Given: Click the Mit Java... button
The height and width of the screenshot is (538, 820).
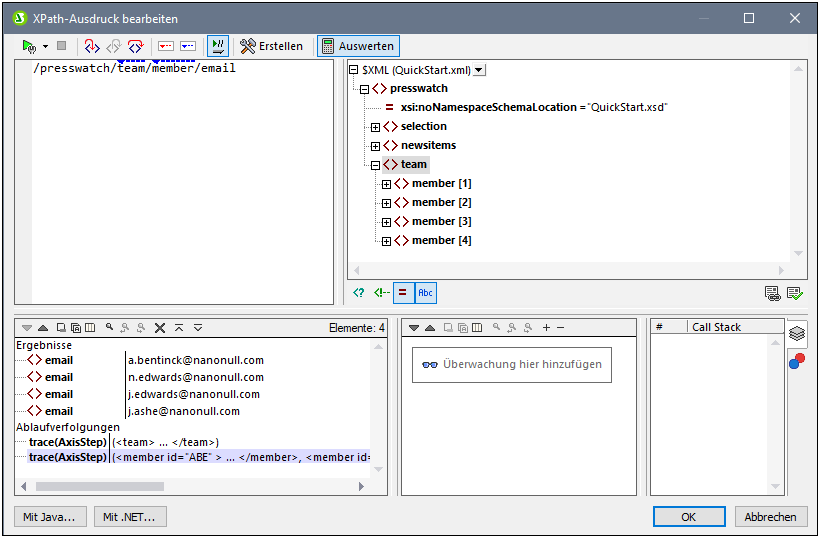Looking at the screenshot, I should point(51,517).
